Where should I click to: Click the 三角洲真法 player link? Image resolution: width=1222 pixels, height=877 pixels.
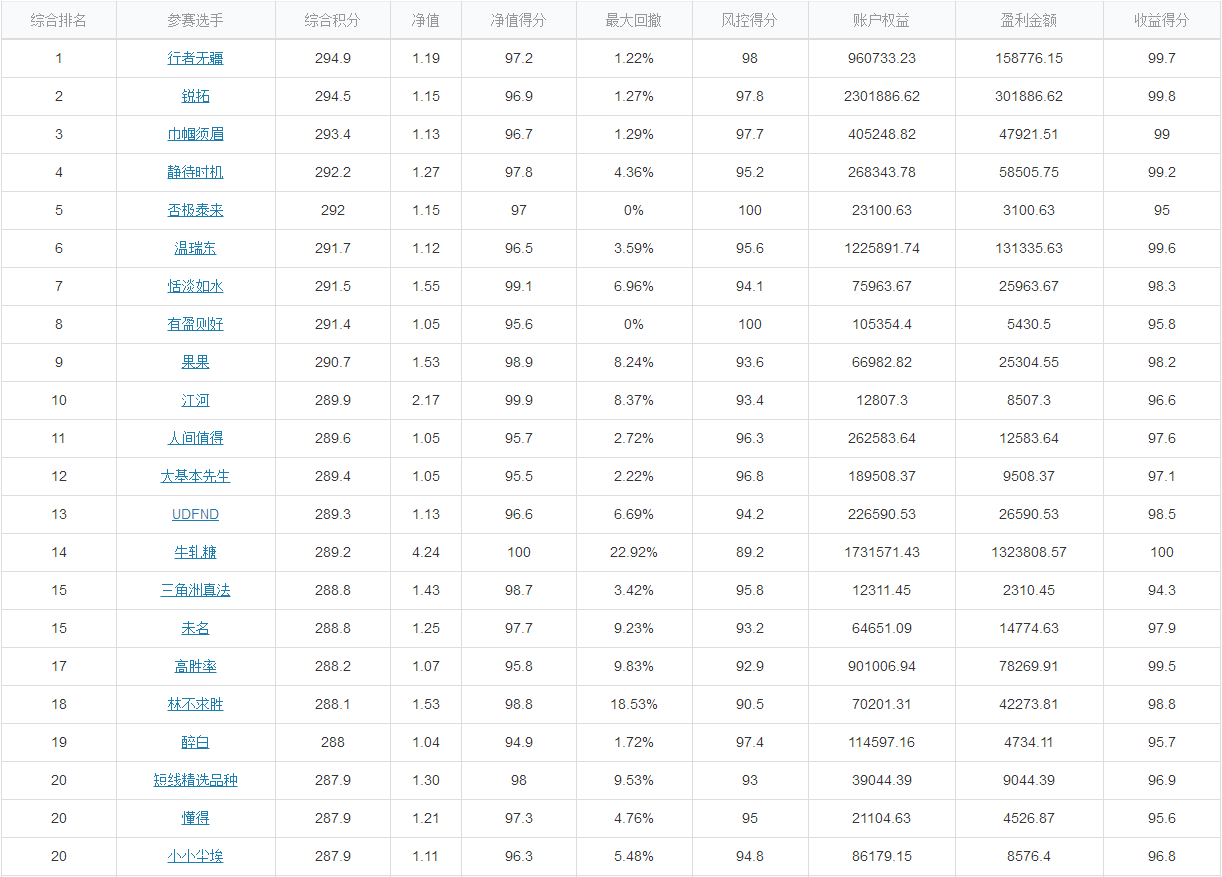[x=195, y=590]
